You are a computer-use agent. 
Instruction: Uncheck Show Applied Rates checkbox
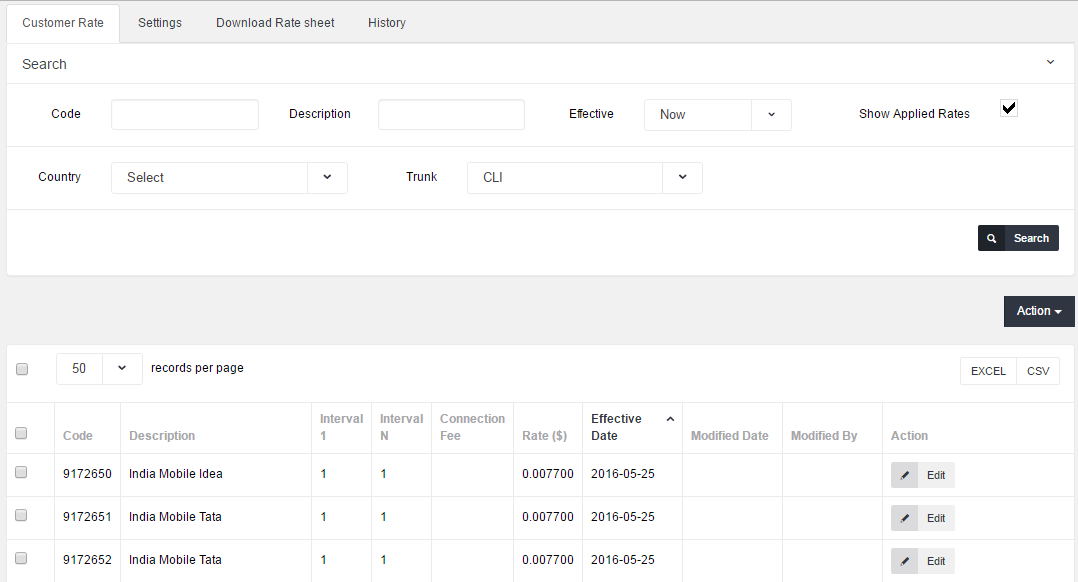click(1009, 109)
